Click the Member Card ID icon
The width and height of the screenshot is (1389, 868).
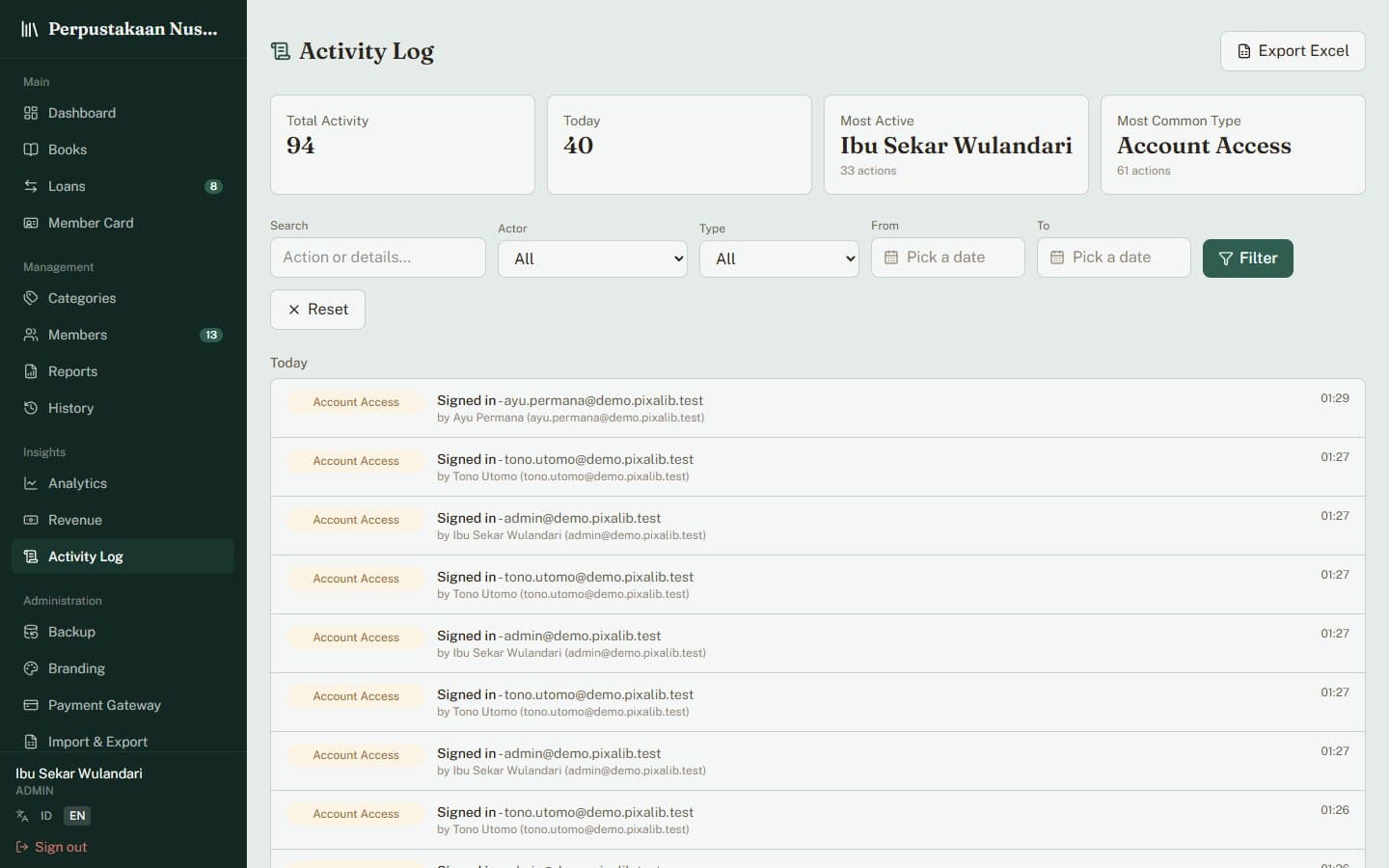tap(31, 223)
